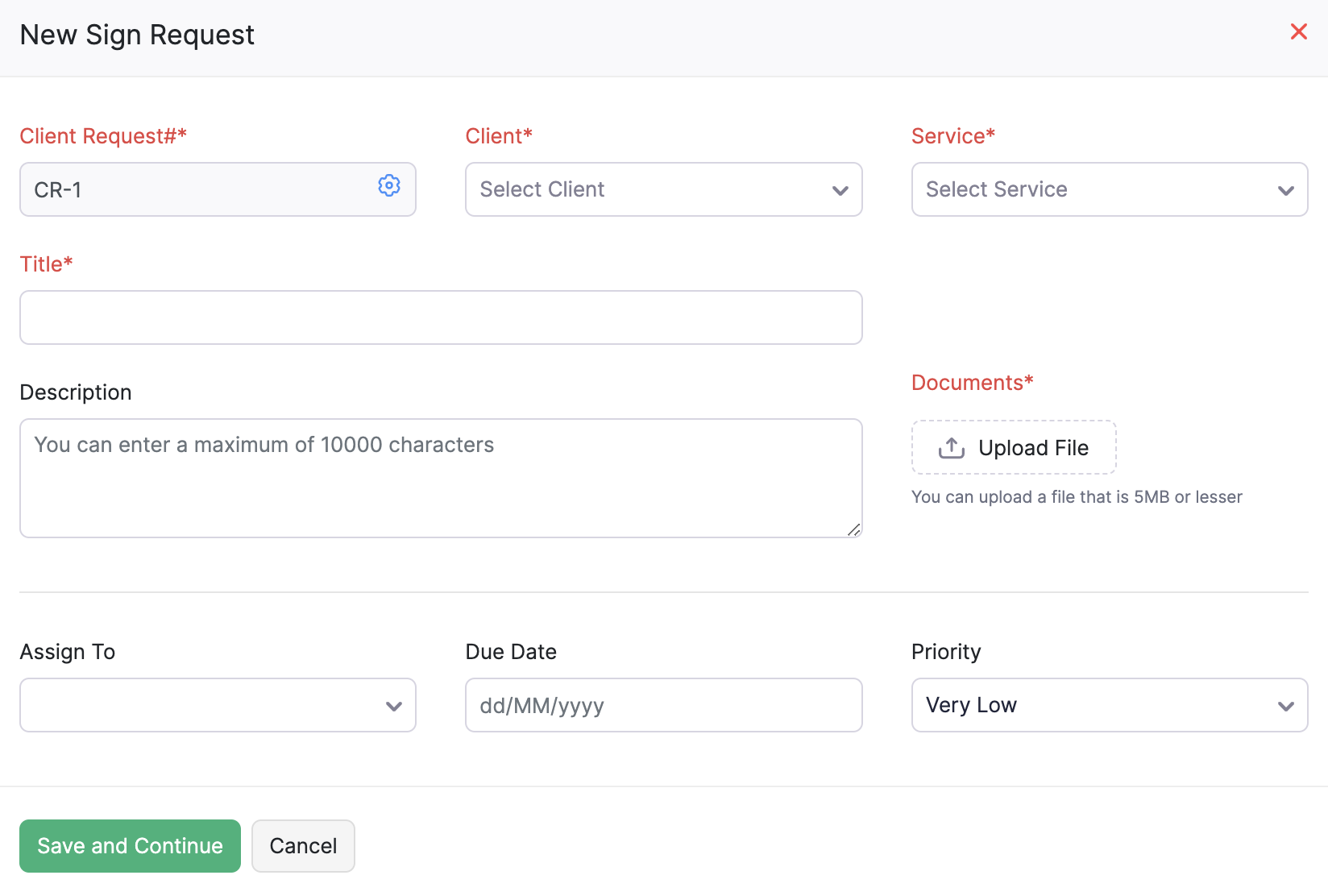Open the Select Client dropdown
The image size is (1328, 896).
coord(663,189)
